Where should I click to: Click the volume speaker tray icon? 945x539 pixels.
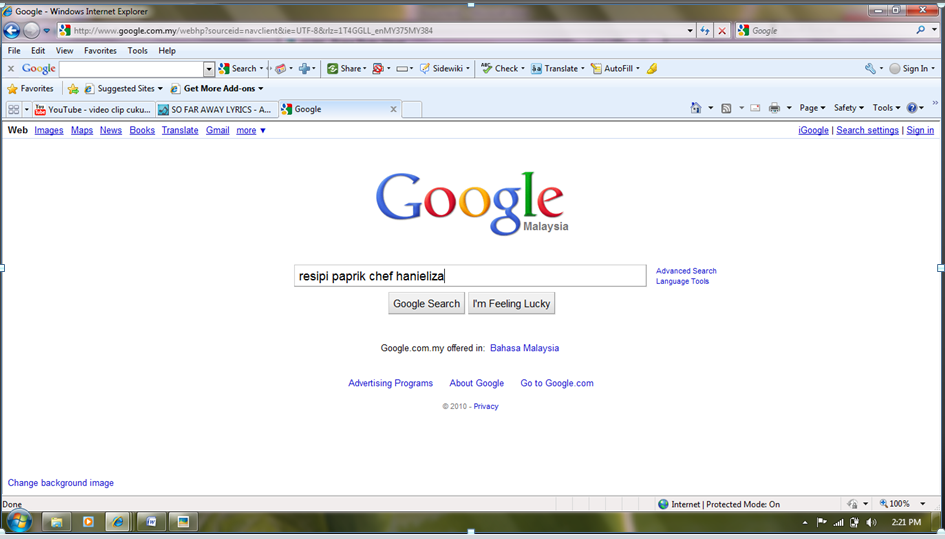click(x=871, y=522)
